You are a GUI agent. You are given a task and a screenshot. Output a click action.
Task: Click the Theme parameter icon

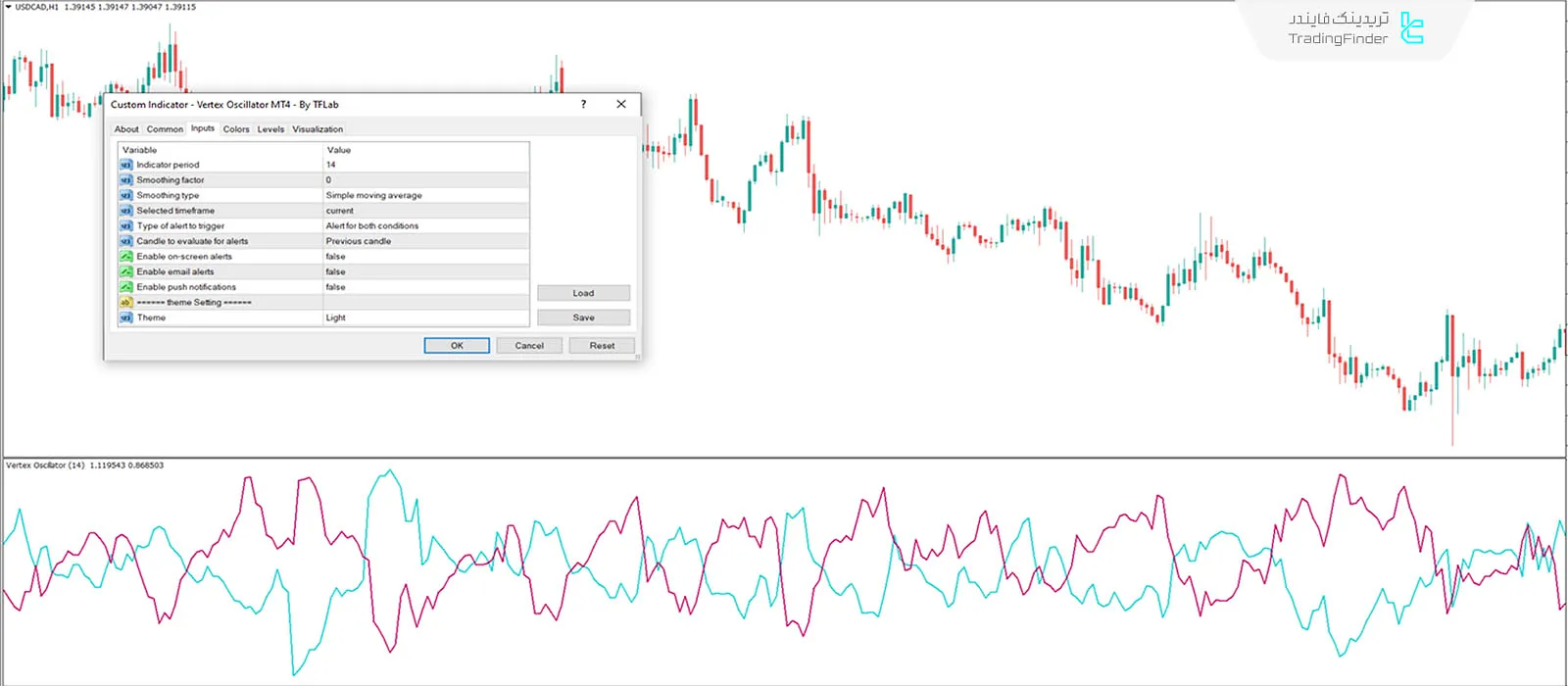125,318
